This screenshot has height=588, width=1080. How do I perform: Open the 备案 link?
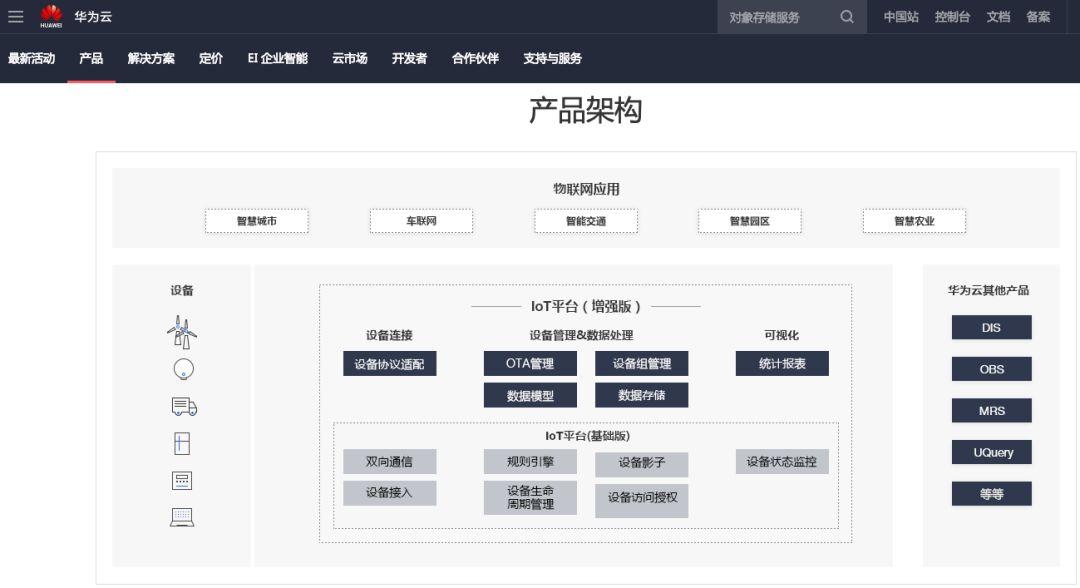[1038, 17]
